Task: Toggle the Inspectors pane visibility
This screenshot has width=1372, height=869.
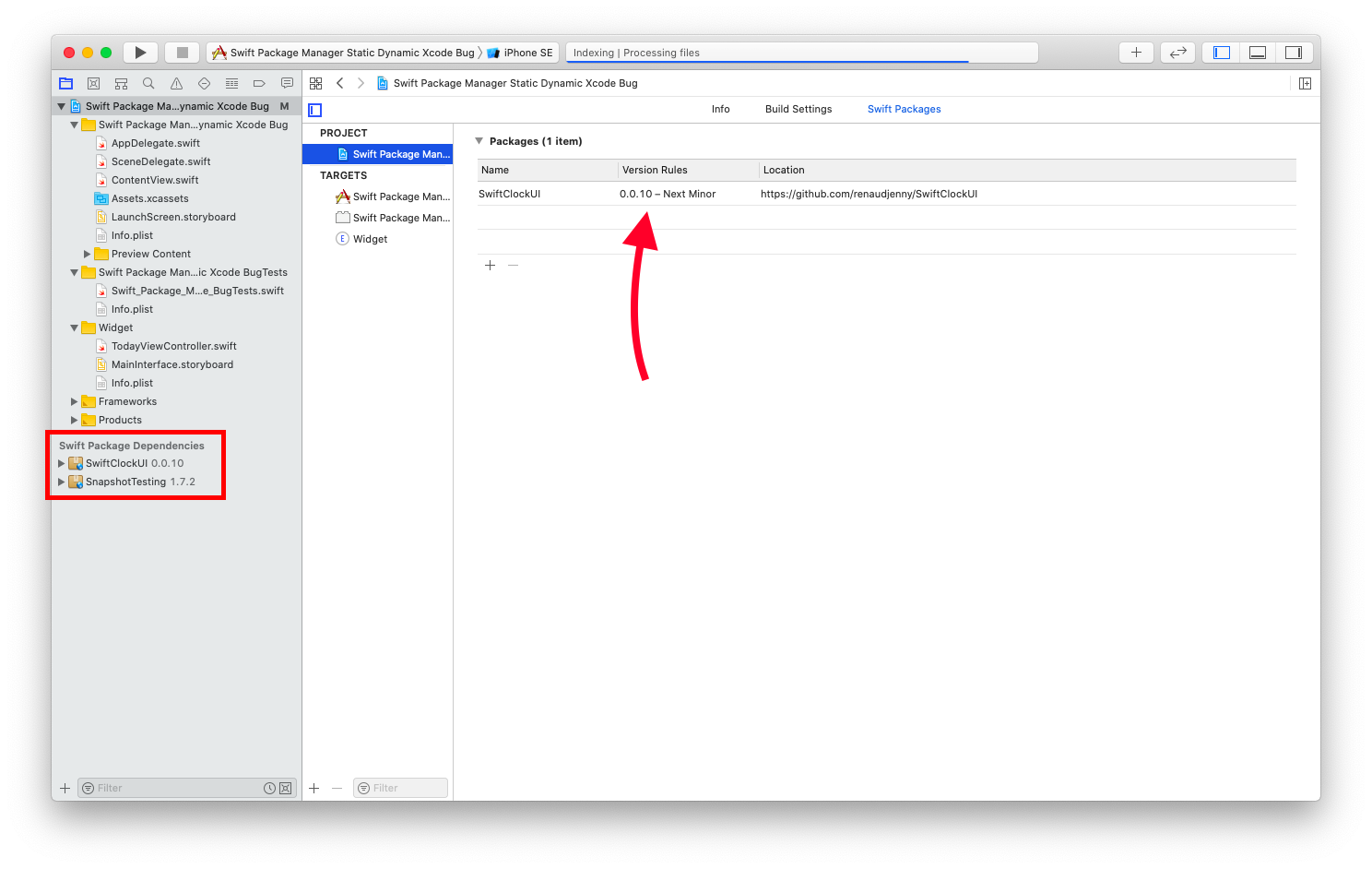Action: pyautogui.click(x=1294, y=53)
